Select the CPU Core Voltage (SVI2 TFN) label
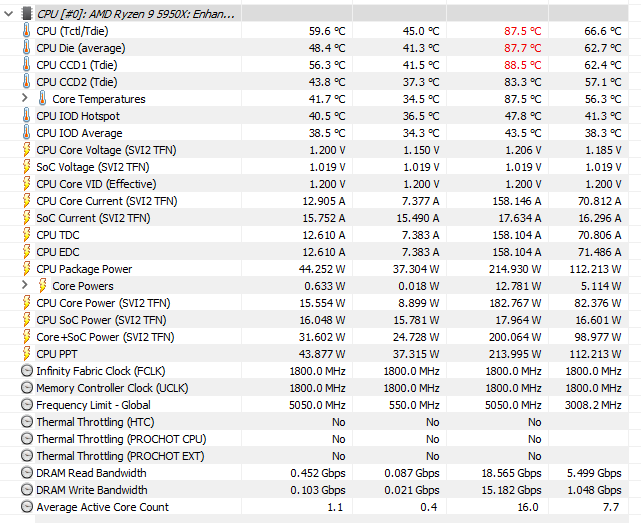The width and height of the screenshot is (641, 523). point(106,150)
